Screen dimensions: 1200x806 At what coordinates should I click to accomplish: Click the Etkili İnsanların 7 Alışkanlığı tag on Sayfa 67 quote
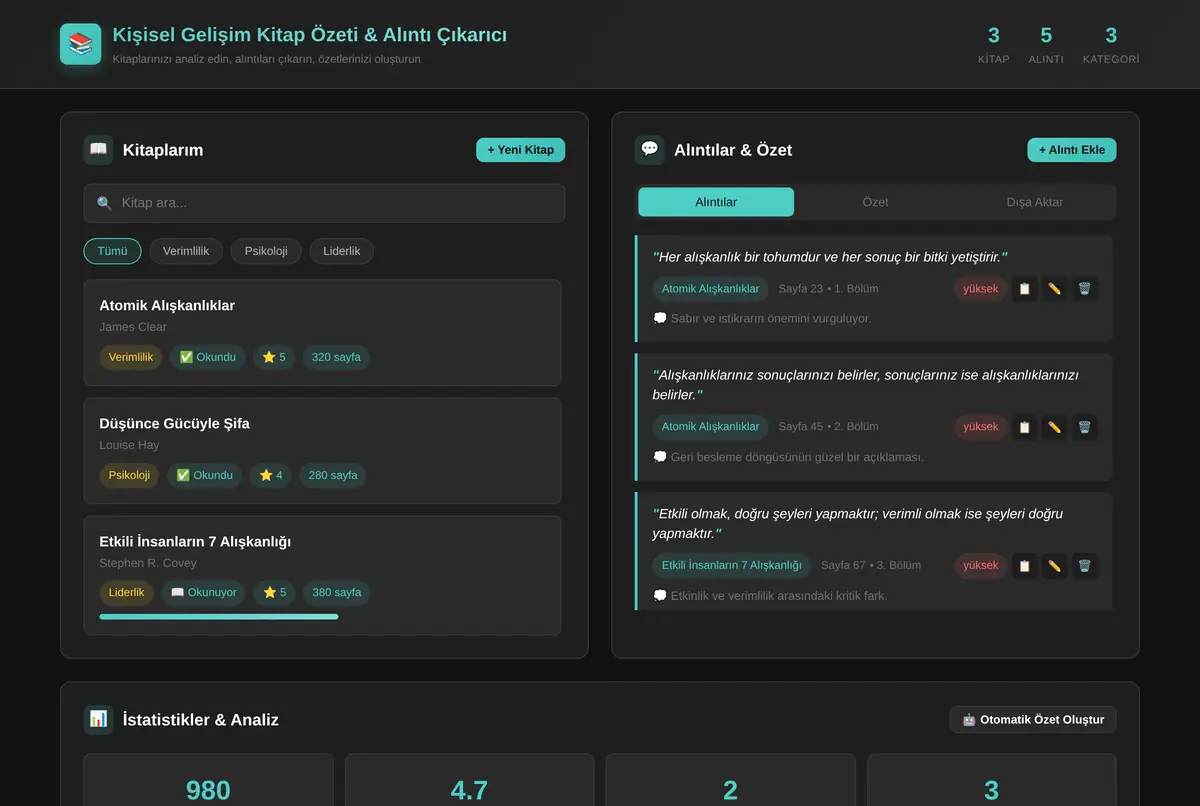(x=732, y=566)
